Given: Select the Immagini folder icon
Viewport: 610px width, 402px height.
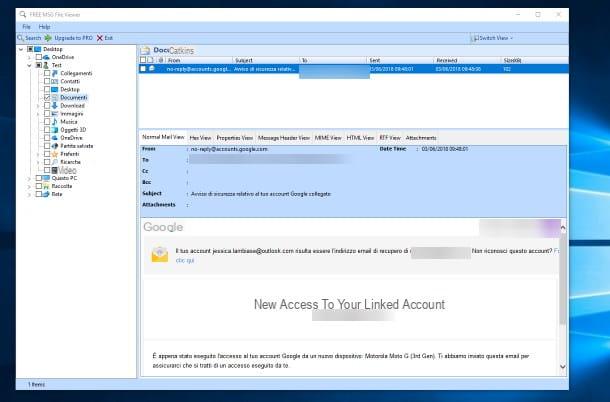Looking at the screenshot, I should point(55,114).
